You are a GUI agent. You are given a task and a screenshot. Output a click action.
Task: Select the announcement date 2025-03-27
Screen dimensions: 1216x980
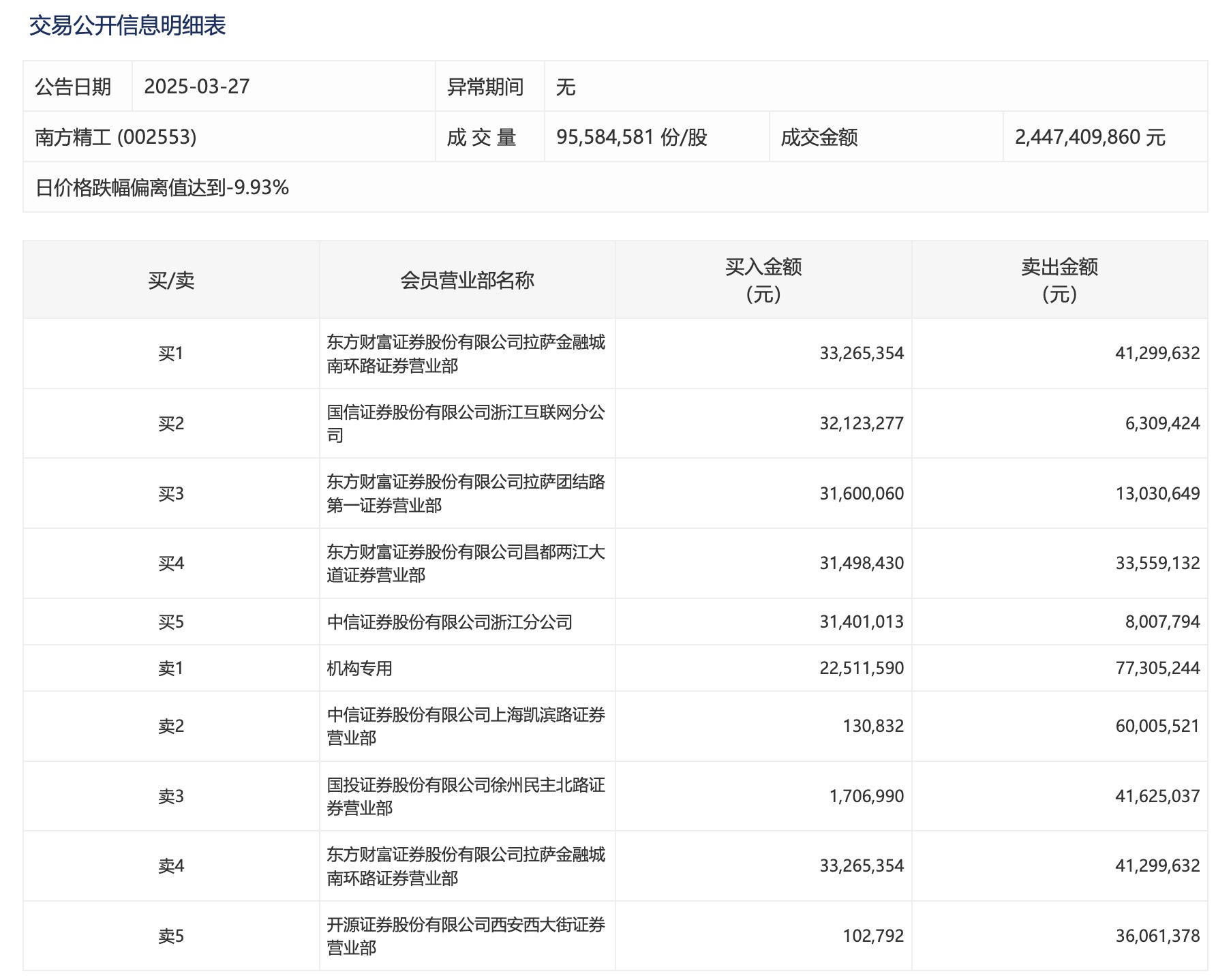pyautogui.click(x=197, y=87)
